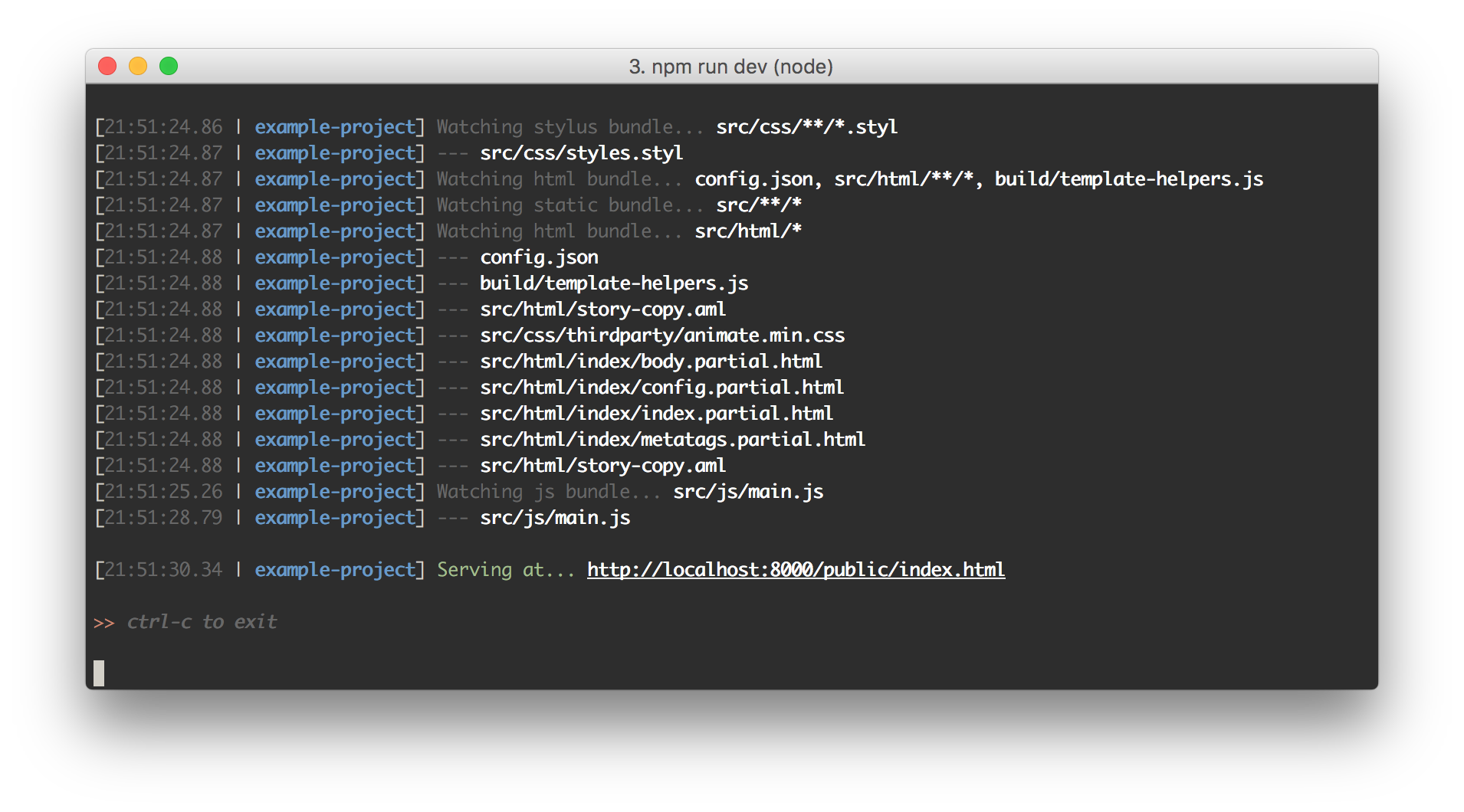Viewport: 1464px width, 812px height.
Task: Click the terminal cursor block at the prompt
Action: click(x=99, y=673)
